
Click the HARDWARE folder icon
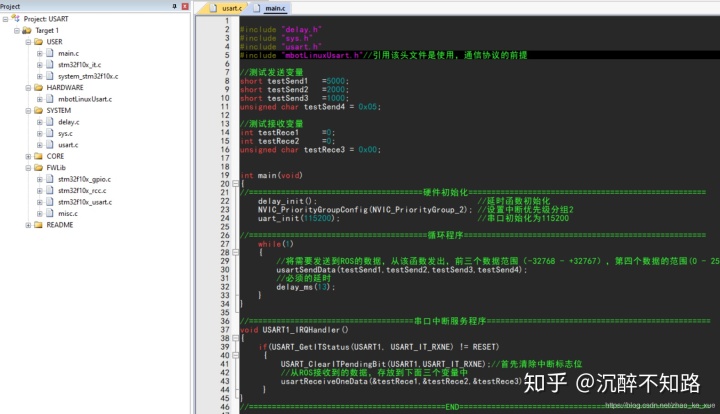[39, 88]
